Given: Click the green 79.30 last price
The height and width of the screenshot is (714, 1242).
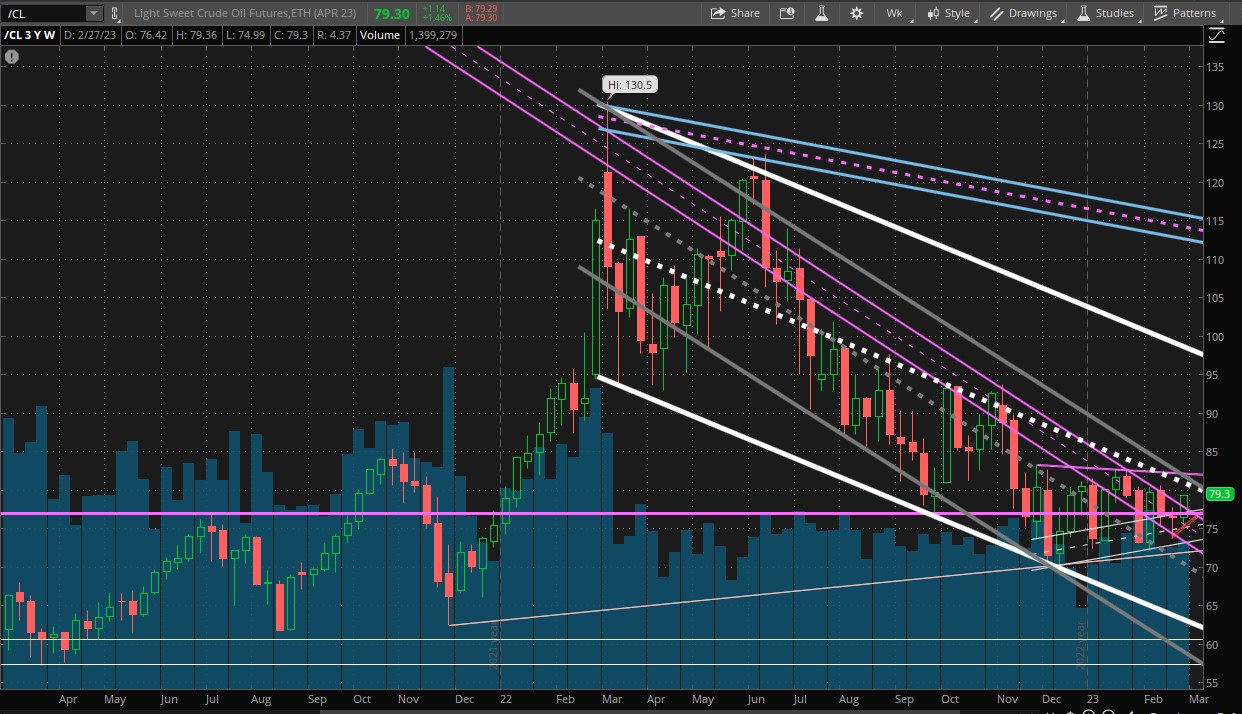Looking at the screenshot, I should coord(391,13).
